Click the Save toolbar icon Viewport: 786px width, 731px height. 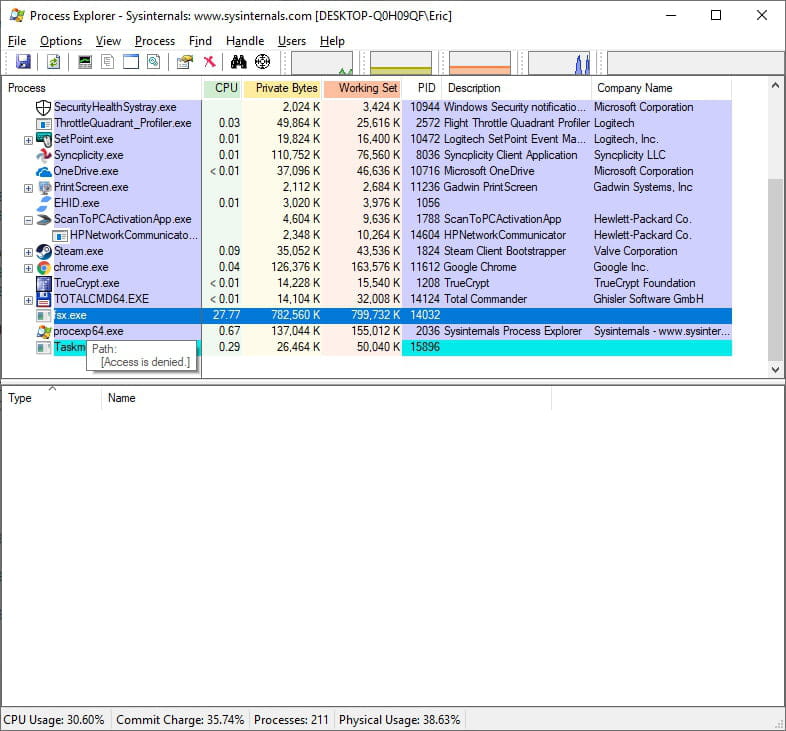tap(23, 62)
